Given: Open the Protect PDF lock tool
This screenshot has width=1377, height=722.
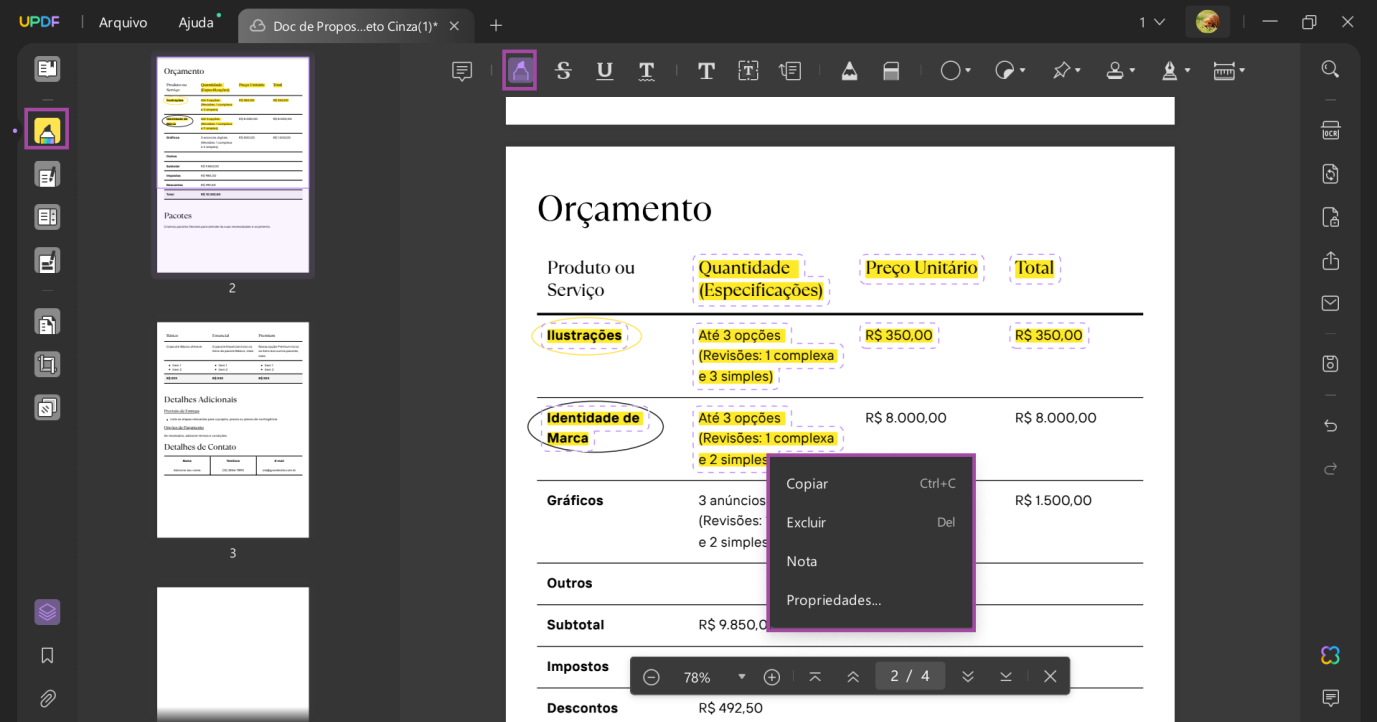Looking at the screenshot, I should 1330,217.
